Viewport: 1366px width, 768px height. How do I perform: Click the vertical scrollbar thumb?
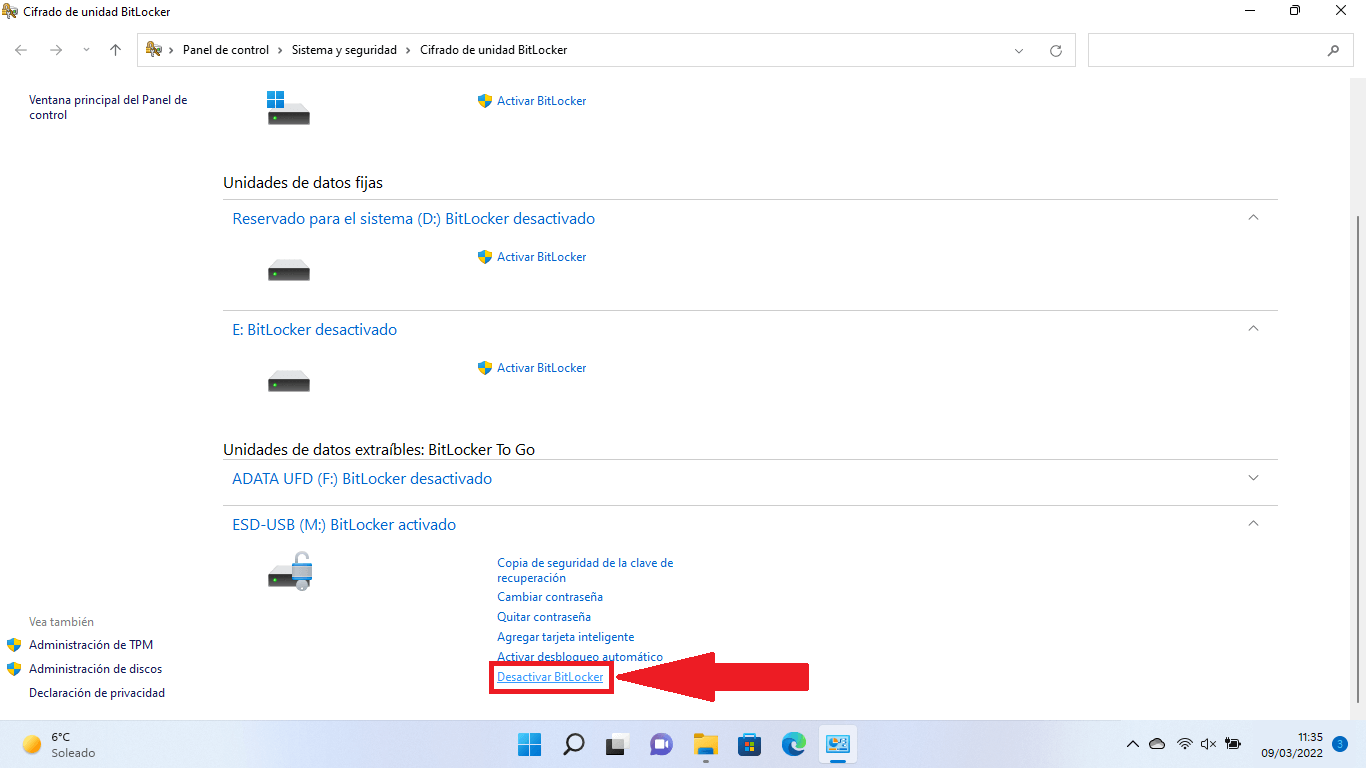click(1357, 458)
